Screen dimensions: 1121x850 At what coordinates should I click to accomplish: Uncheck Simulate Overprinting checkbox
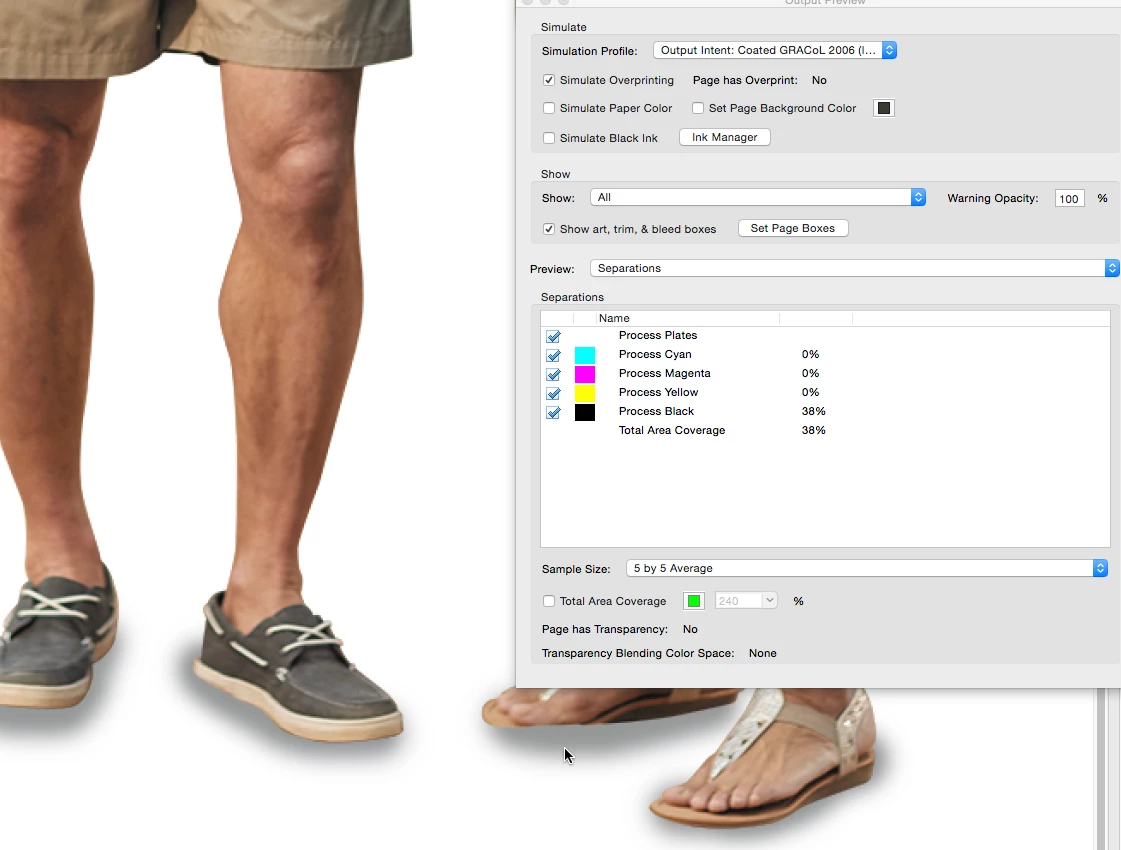549,80
